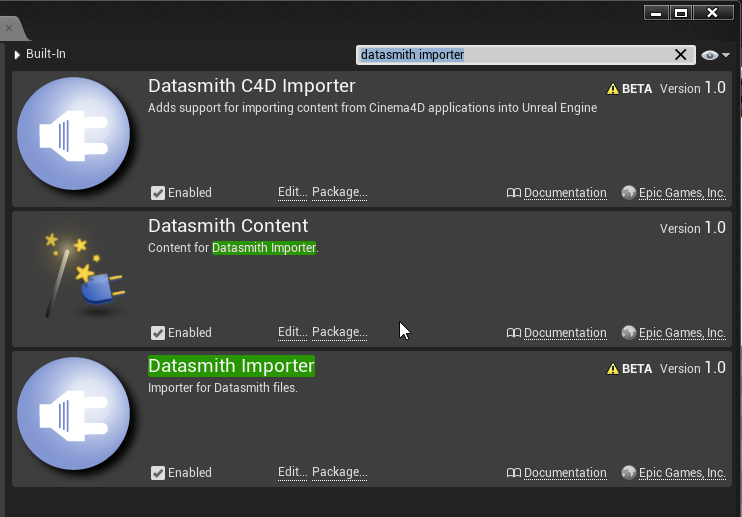
Task: Click Package for Datasmith Importer
Action: (340, 472)
